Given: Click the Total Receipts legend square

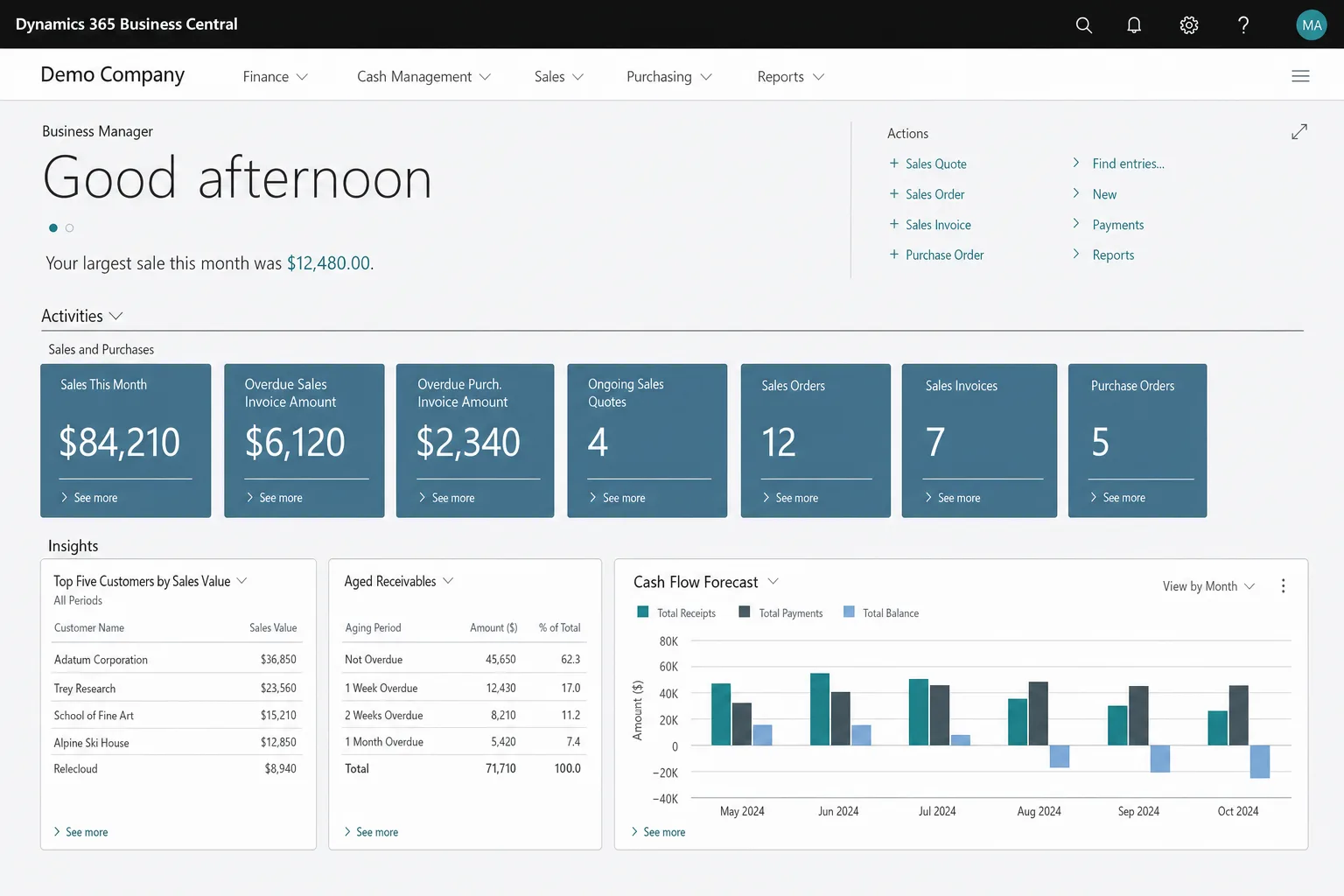Looking at the screenshot, I should point(643,612).
